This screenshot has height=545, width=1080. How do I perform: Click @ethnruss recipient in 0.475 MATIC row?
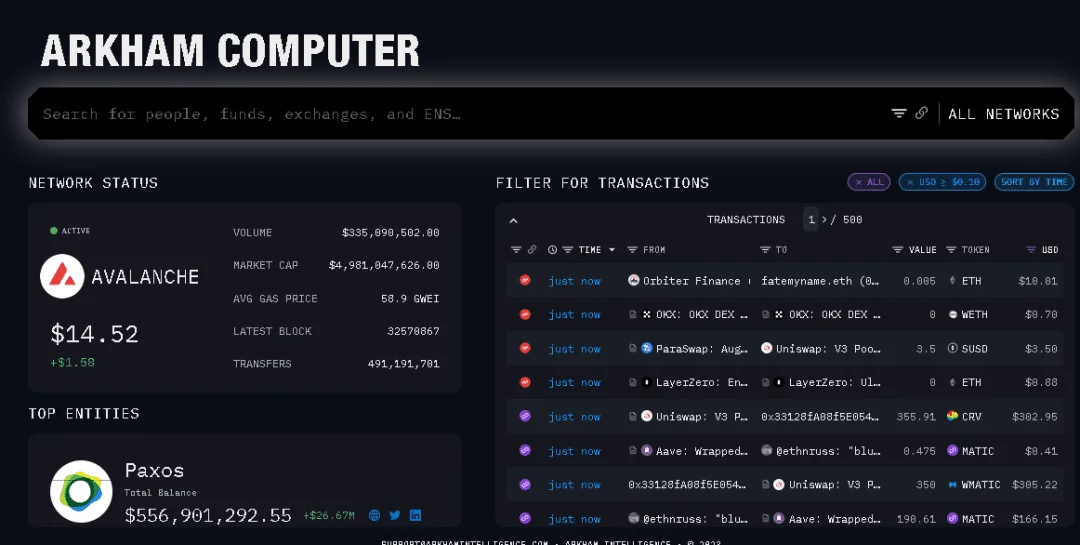pos(821,451)
